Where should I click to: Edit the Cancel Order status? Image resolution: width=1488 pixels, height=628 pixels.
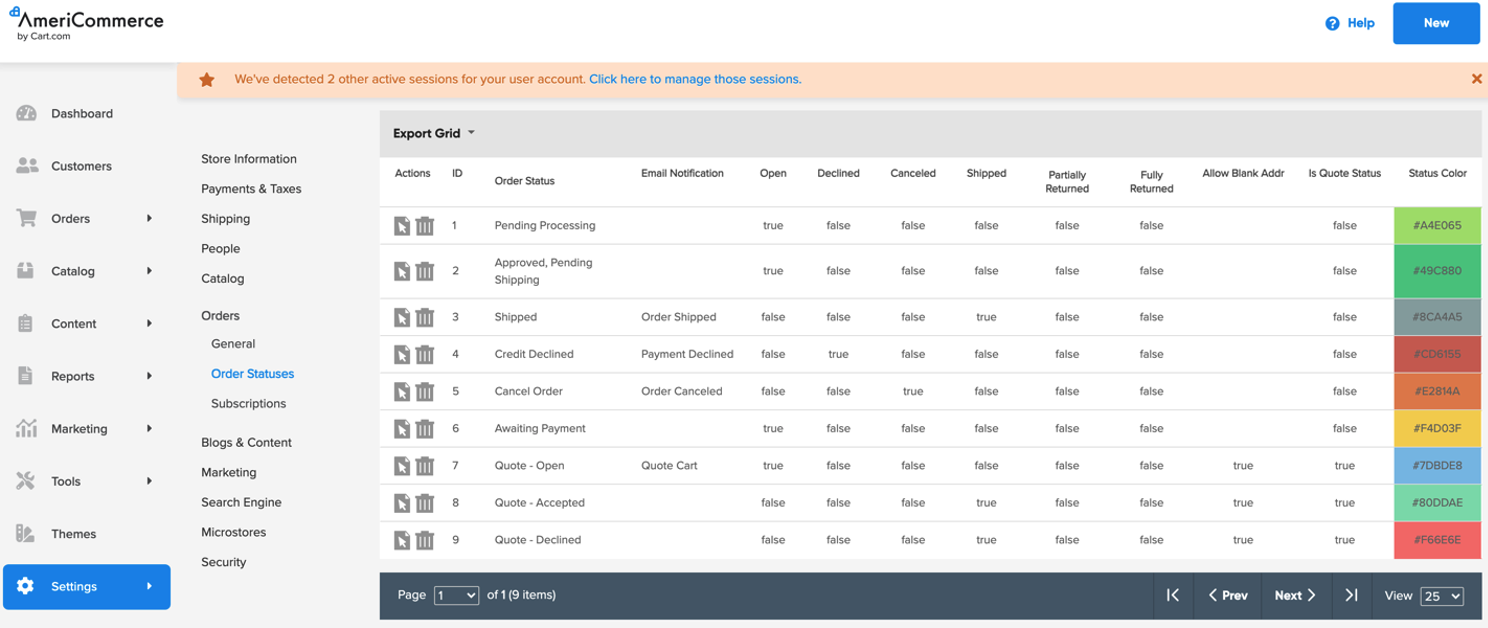click(x=402, y=391)
